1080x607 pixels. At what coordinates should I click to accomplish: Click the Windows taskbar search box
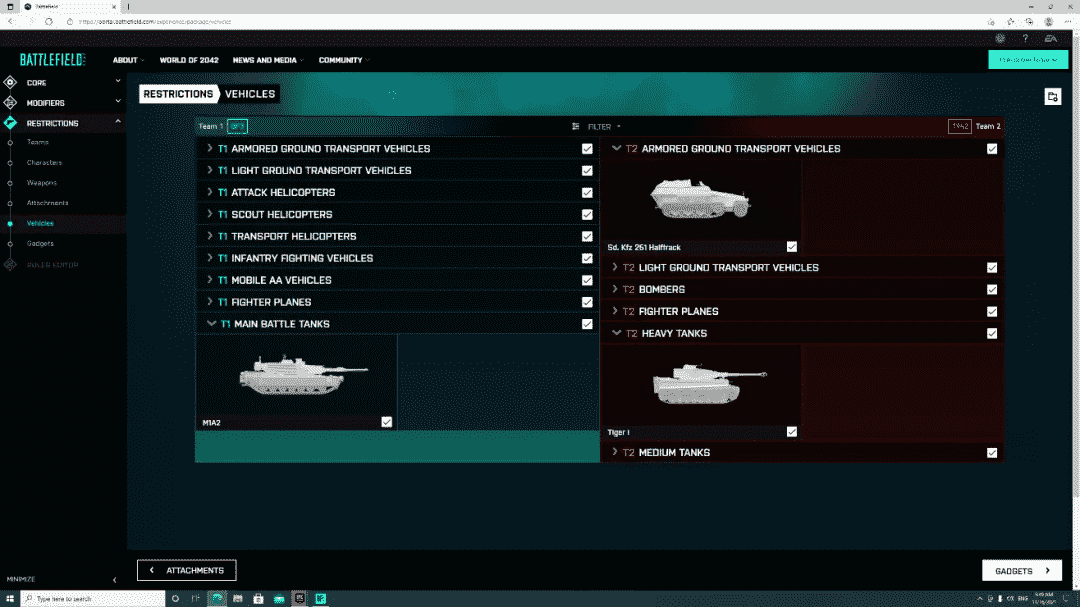coord(93,599)
